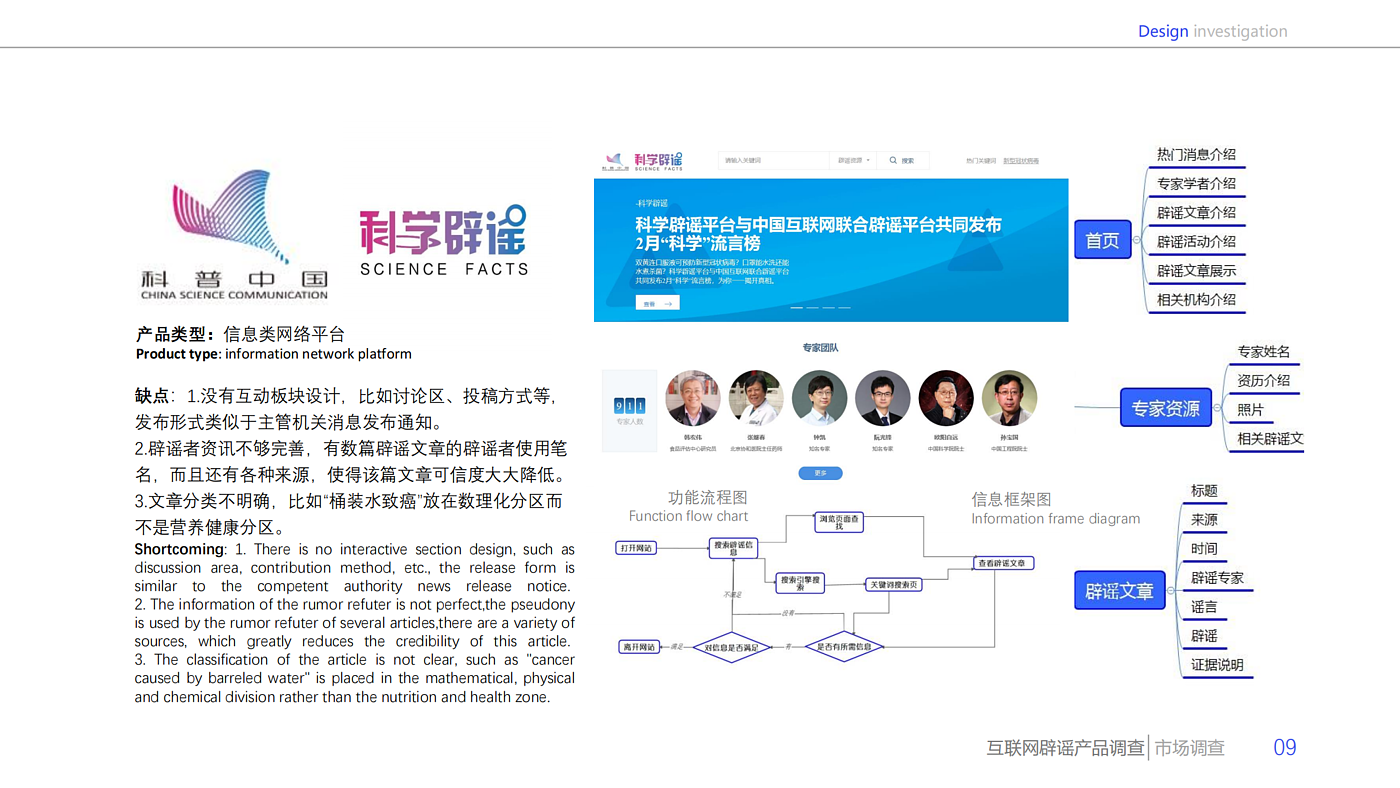This screenshot has width=1400, height=788.
Task: Select the blue 辟谣文章 mind map node
Action: [x=1119, y=591]
